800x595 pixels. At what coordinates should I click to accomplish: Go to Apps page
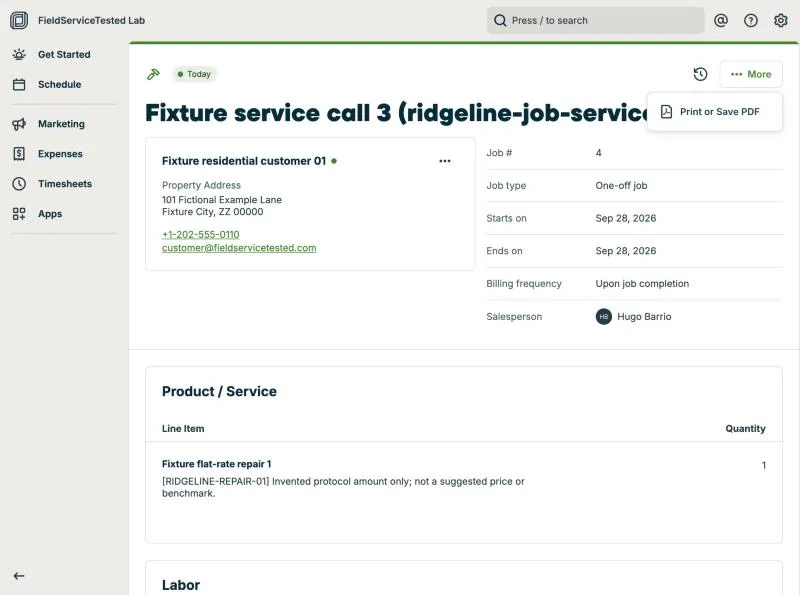pyautogui.click(x=50, y=214)
